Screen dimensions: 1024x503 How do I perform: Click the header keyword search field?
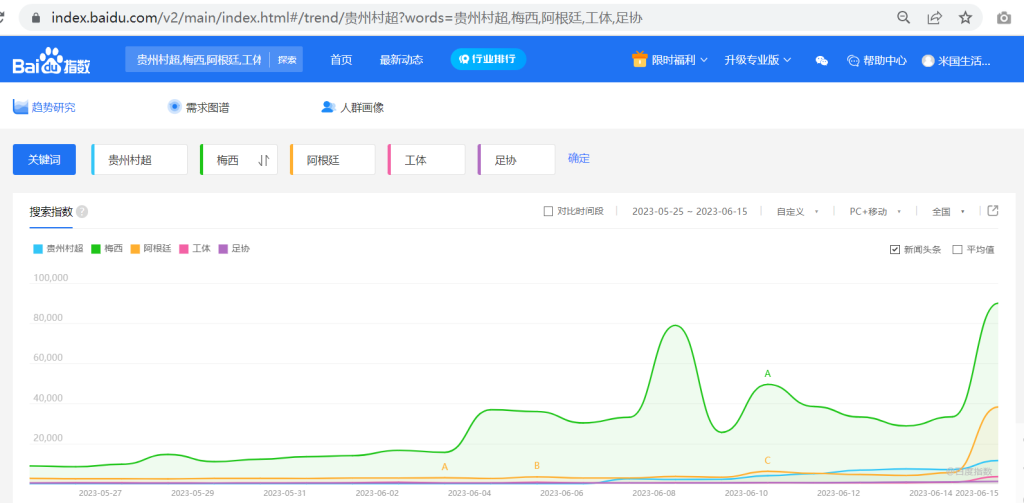pyautogui.click(x=199, y=59)
